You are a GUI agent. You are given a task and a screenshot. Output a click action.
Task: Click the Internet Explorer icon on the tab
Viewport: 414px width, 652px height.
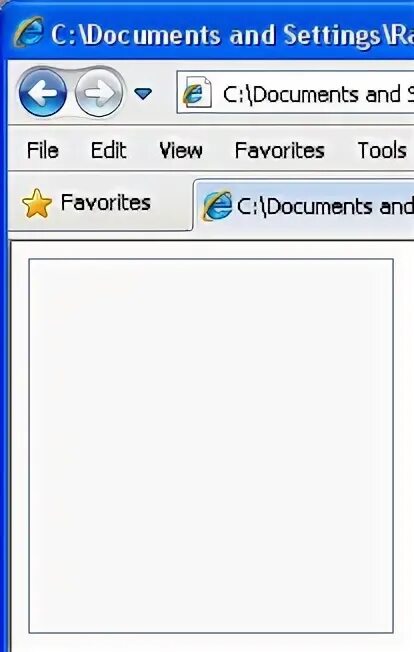tap(217, 205)
